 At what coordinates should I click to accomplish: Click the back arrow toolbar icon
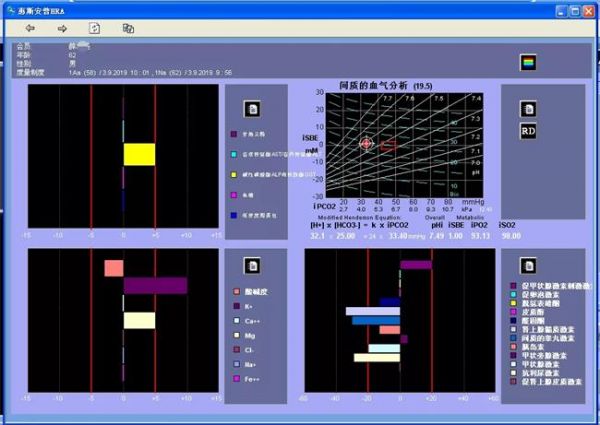click(31, 28)
